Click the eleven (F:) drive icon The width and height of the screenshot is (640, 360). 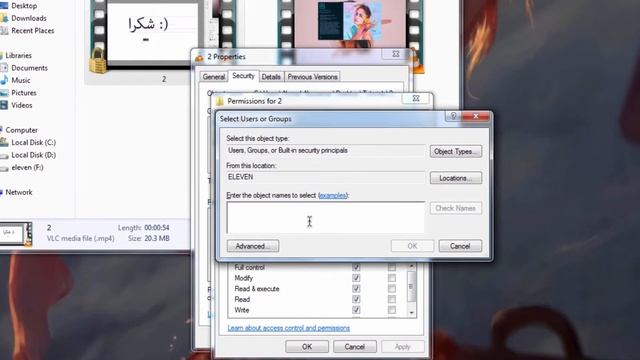coord(4,167)
